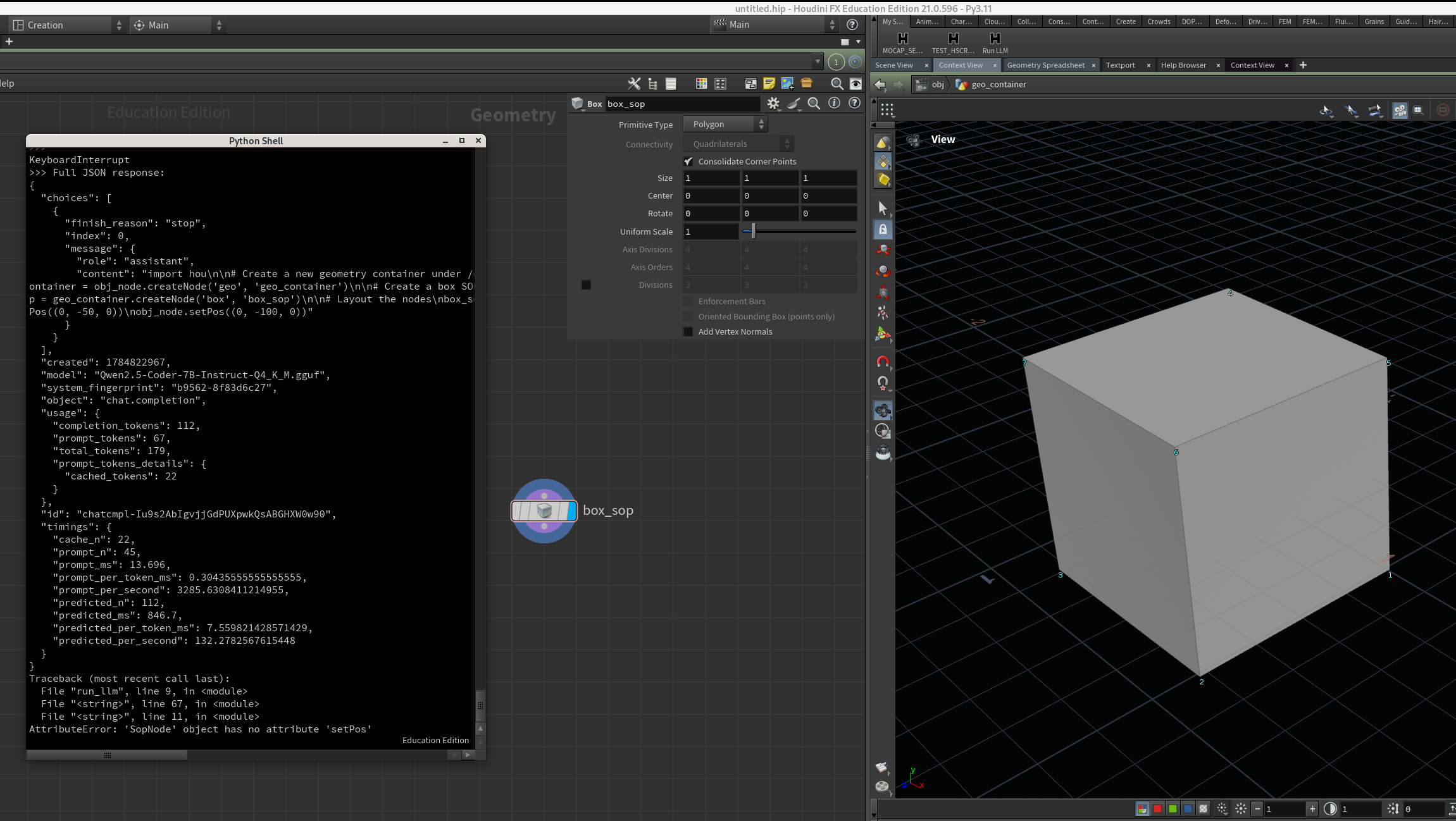Select the Crowds shelf tab
This screenshot has height=821, width=1456.
coord(1159,22)
